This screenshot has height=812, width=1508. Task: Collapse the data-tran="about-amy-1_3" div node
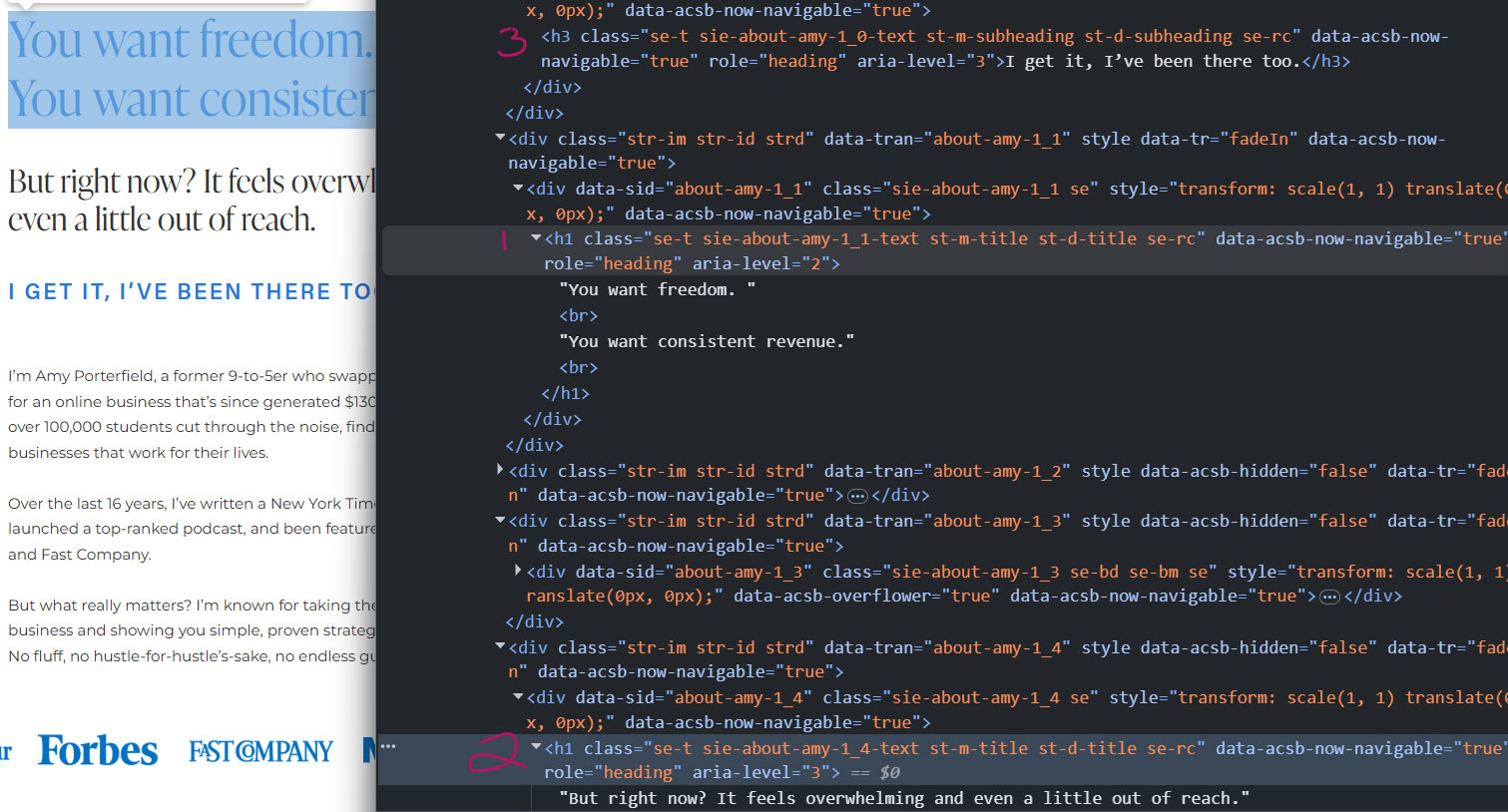(x=500, y=520)
